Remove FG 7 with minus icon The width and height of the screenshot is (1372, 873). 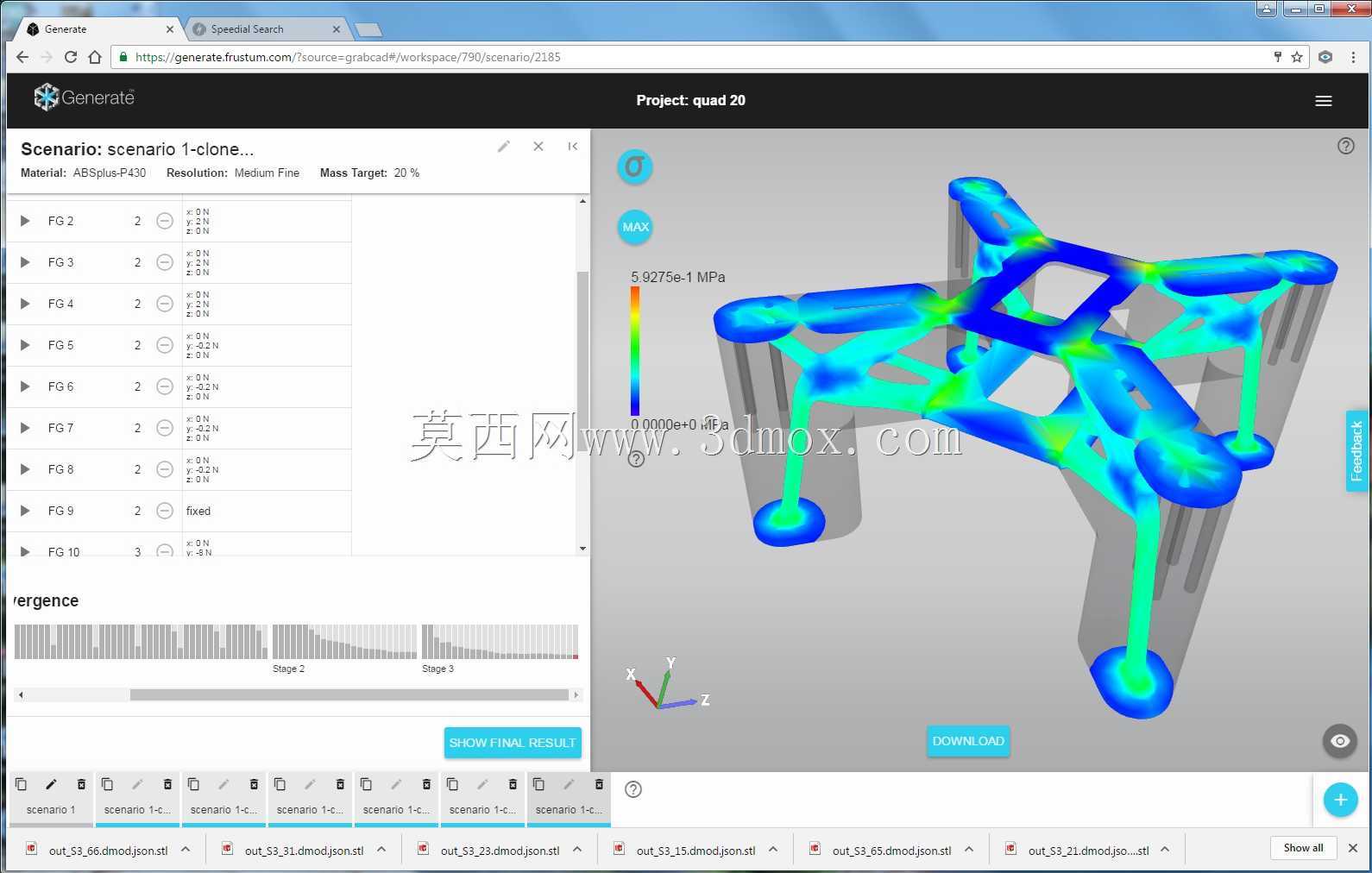click(164, 428)
